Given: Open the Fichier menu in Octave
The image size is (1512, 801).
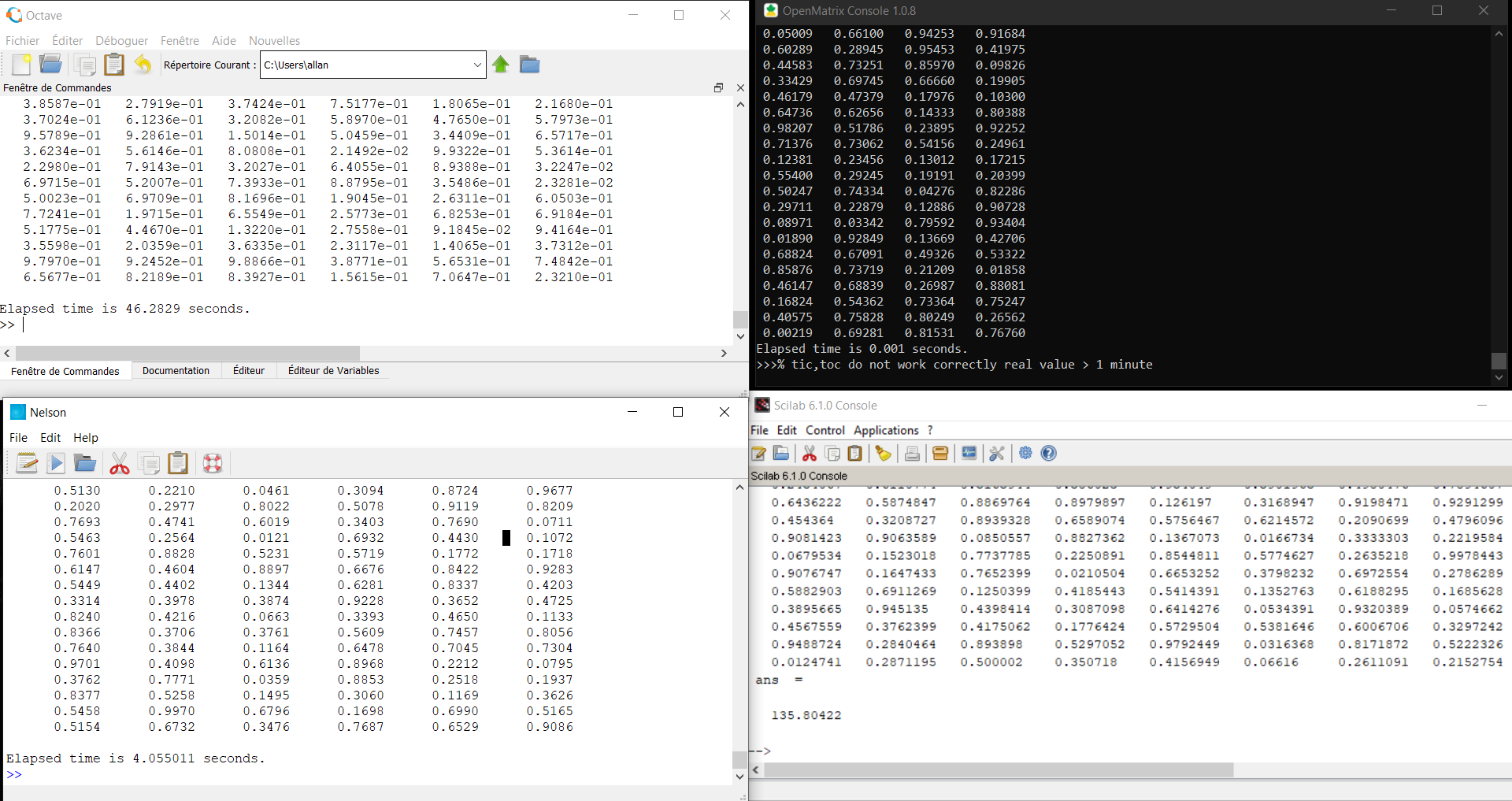Looking at the screenshot, I should [x=23, y=41].
